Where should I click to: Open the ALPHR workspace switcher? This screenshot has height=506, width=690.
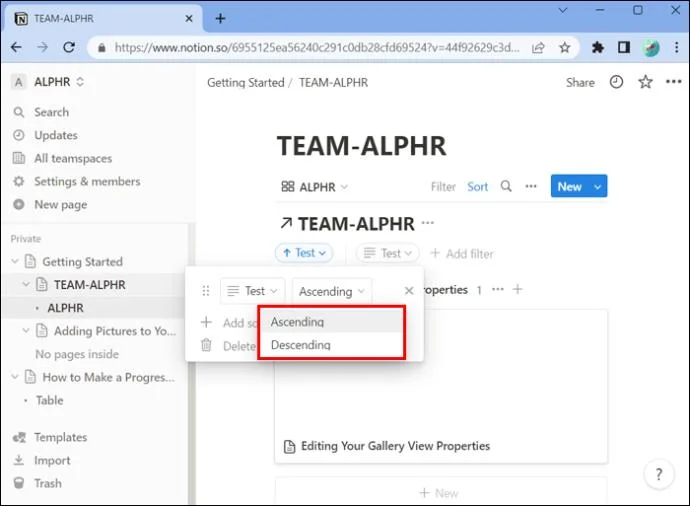pos(48,82)
